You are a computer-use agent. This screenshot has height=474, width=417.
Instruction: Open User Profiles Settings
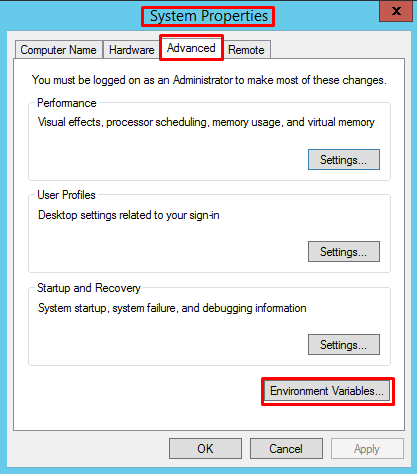tap(344, 252)
